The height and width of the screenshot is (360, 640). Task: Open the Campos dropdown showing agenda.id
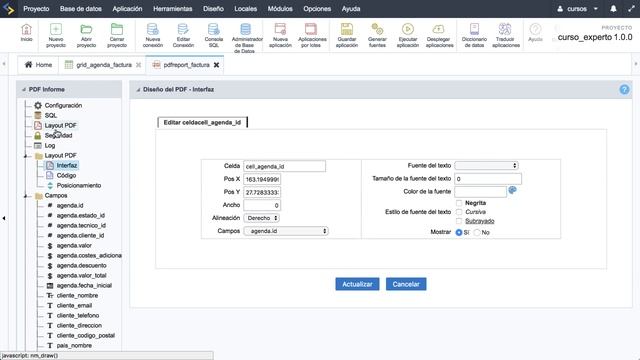[286, 231]
